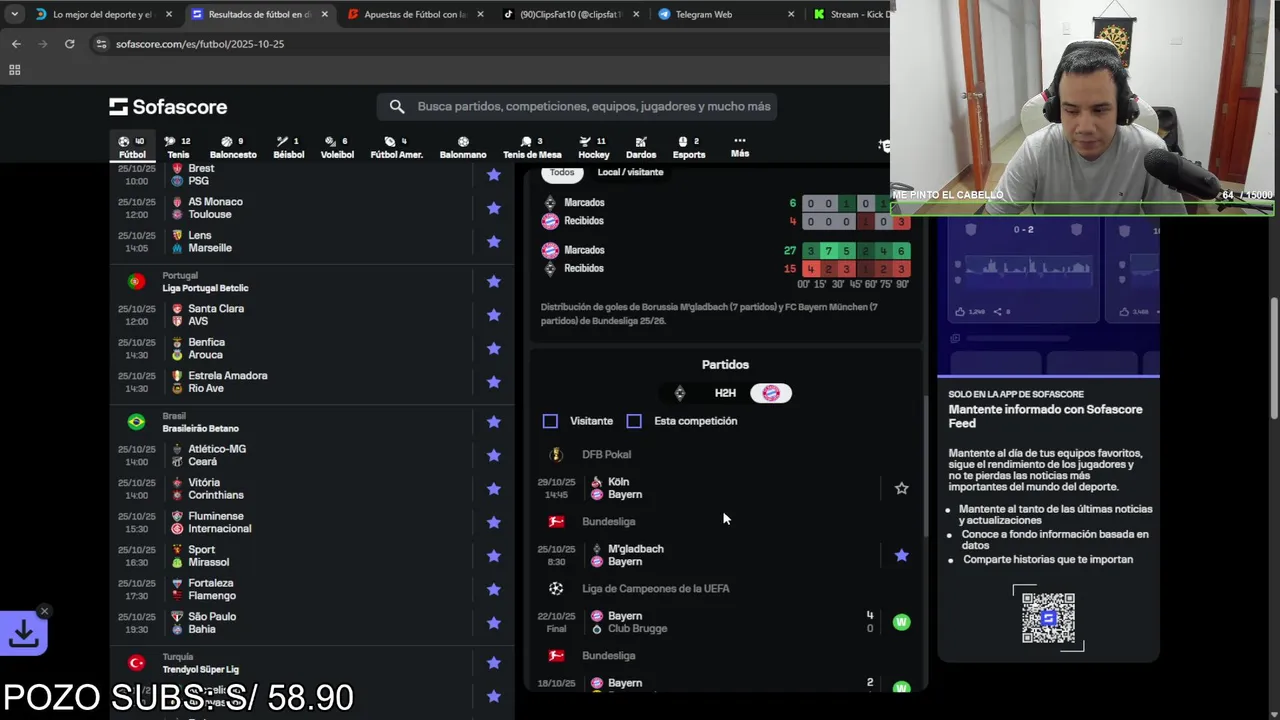
Task: Select the Bayern logo toggle filter
Action: pos(771,393)
